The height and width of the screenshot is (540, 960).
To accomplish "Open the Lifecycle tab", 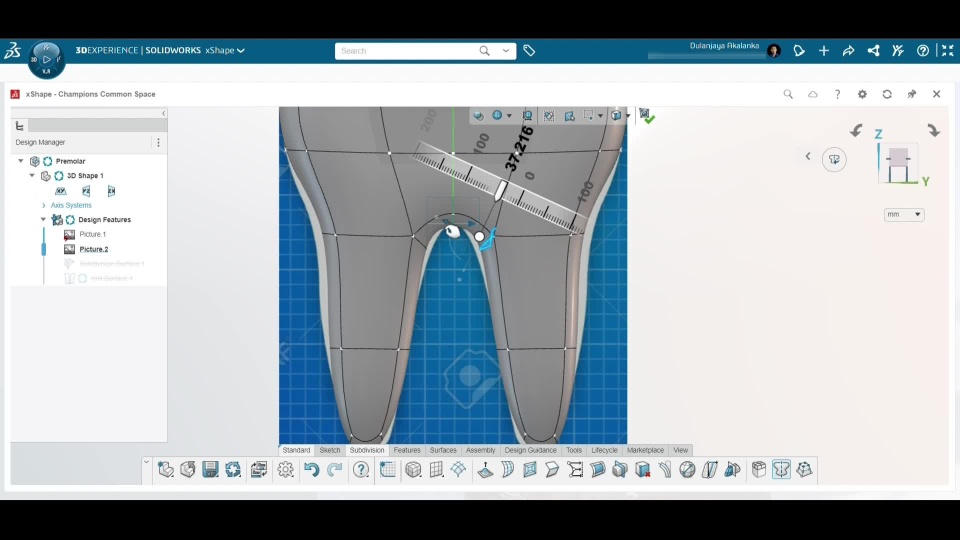I will pyautogui.click(x=604, y=450).
